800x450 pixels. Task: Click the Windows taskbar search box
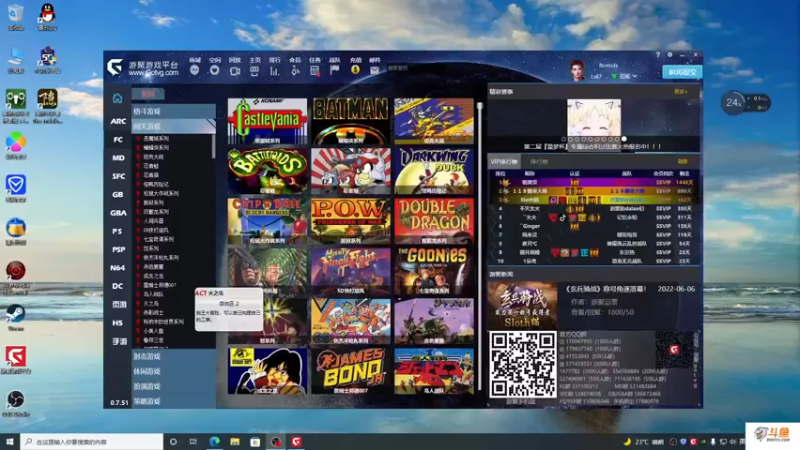click(92, 442)
